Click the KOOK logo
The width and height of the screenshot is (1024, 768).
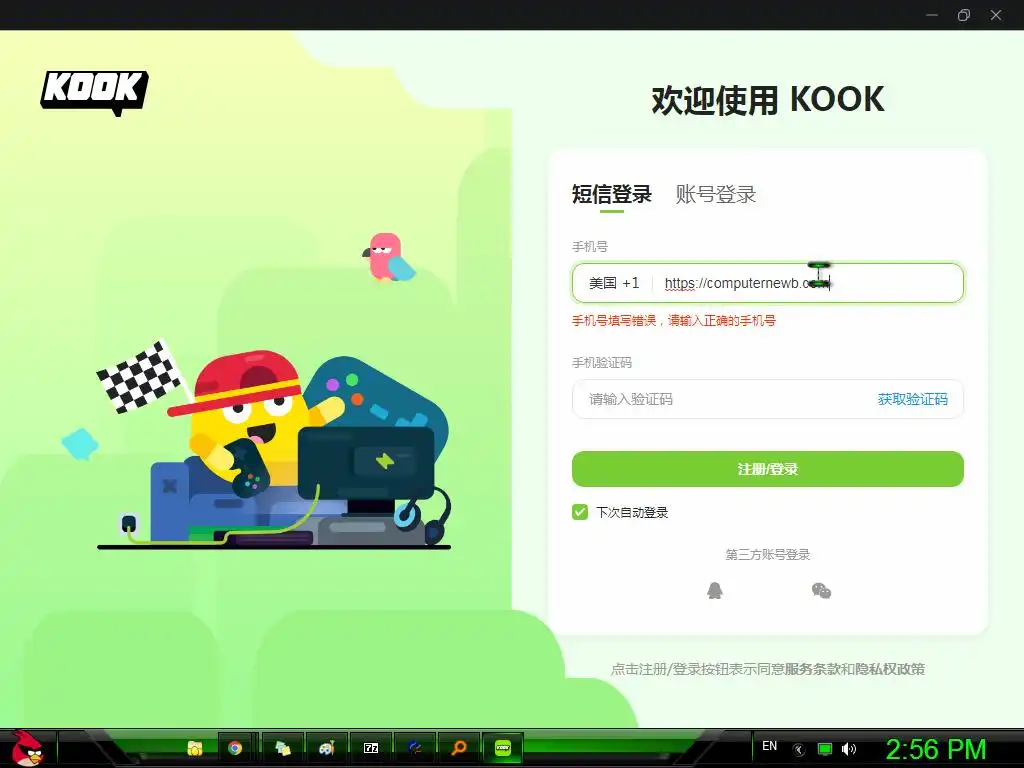[95, 92]
